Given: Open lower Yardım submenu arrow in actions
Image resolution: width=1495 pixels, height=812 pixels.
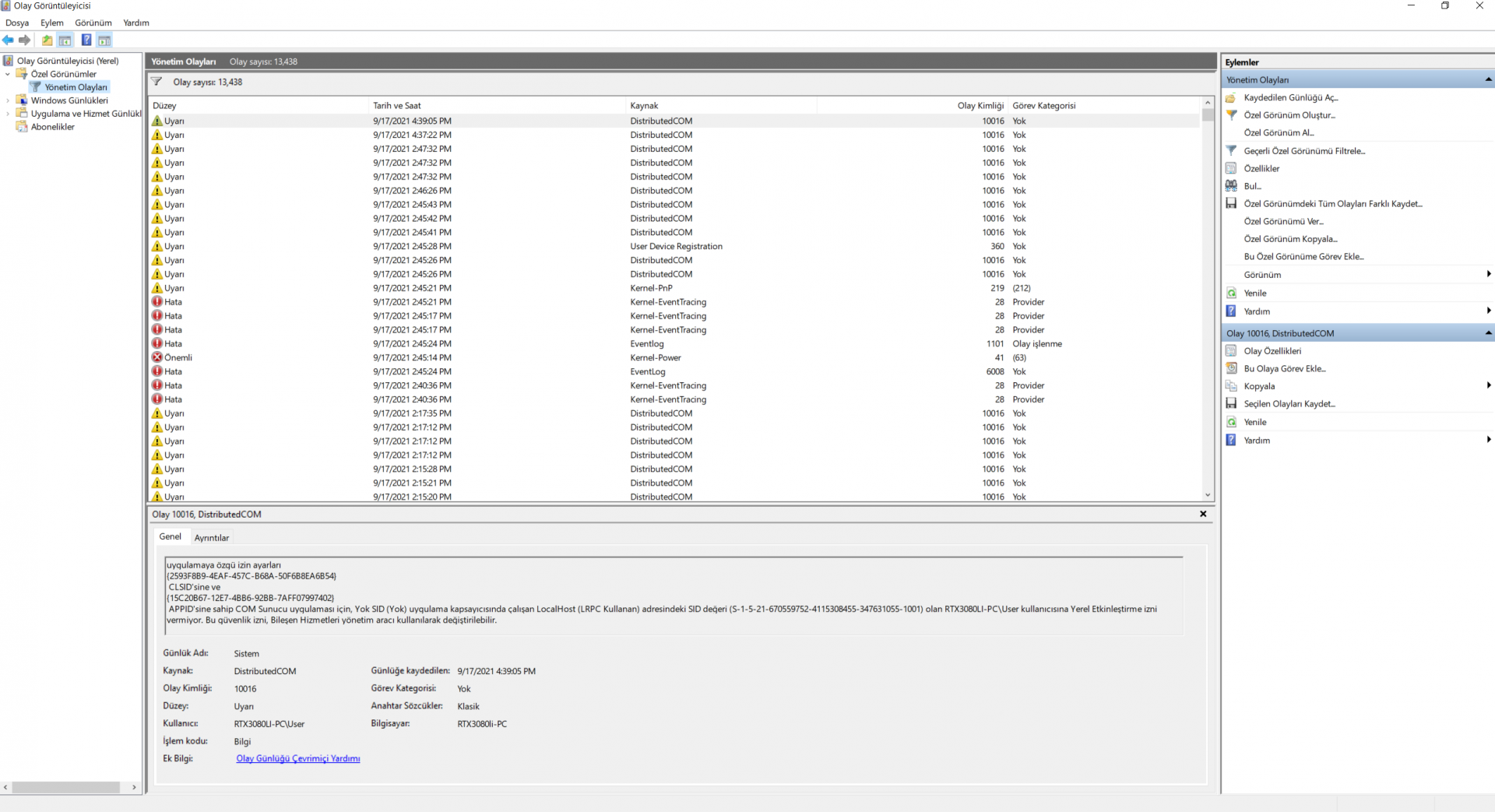Looking at the screenshot, I should pyautogui.click(x=1488, y=440).
